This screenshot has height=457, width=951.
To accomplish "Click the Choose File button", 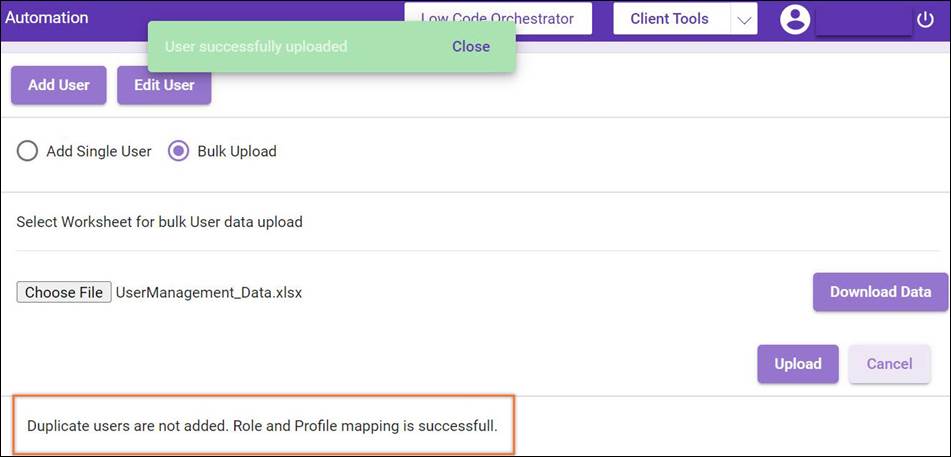I will pos(64,293).
